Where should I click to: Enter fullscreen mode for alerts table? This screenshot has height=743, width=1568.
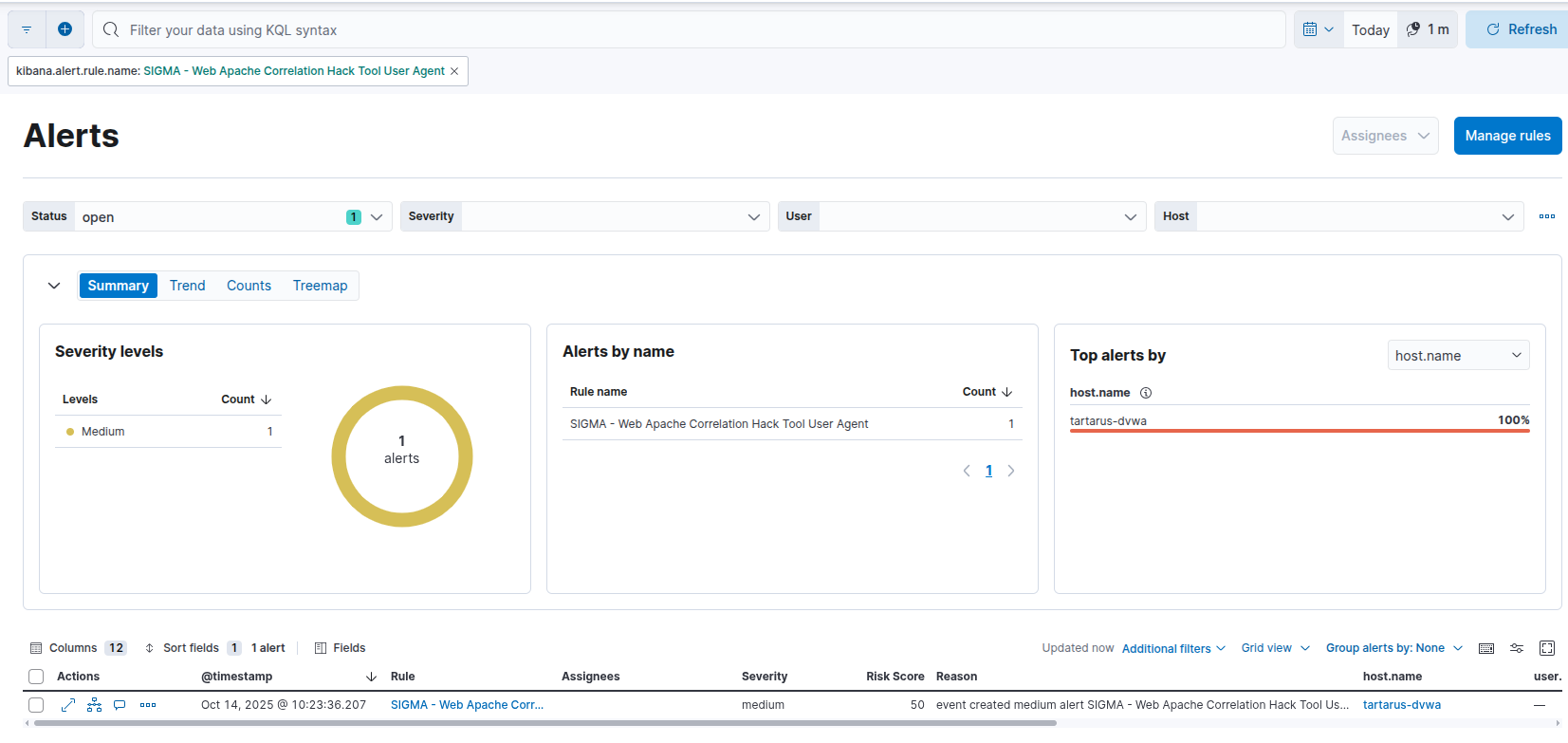coord(1547,648)
